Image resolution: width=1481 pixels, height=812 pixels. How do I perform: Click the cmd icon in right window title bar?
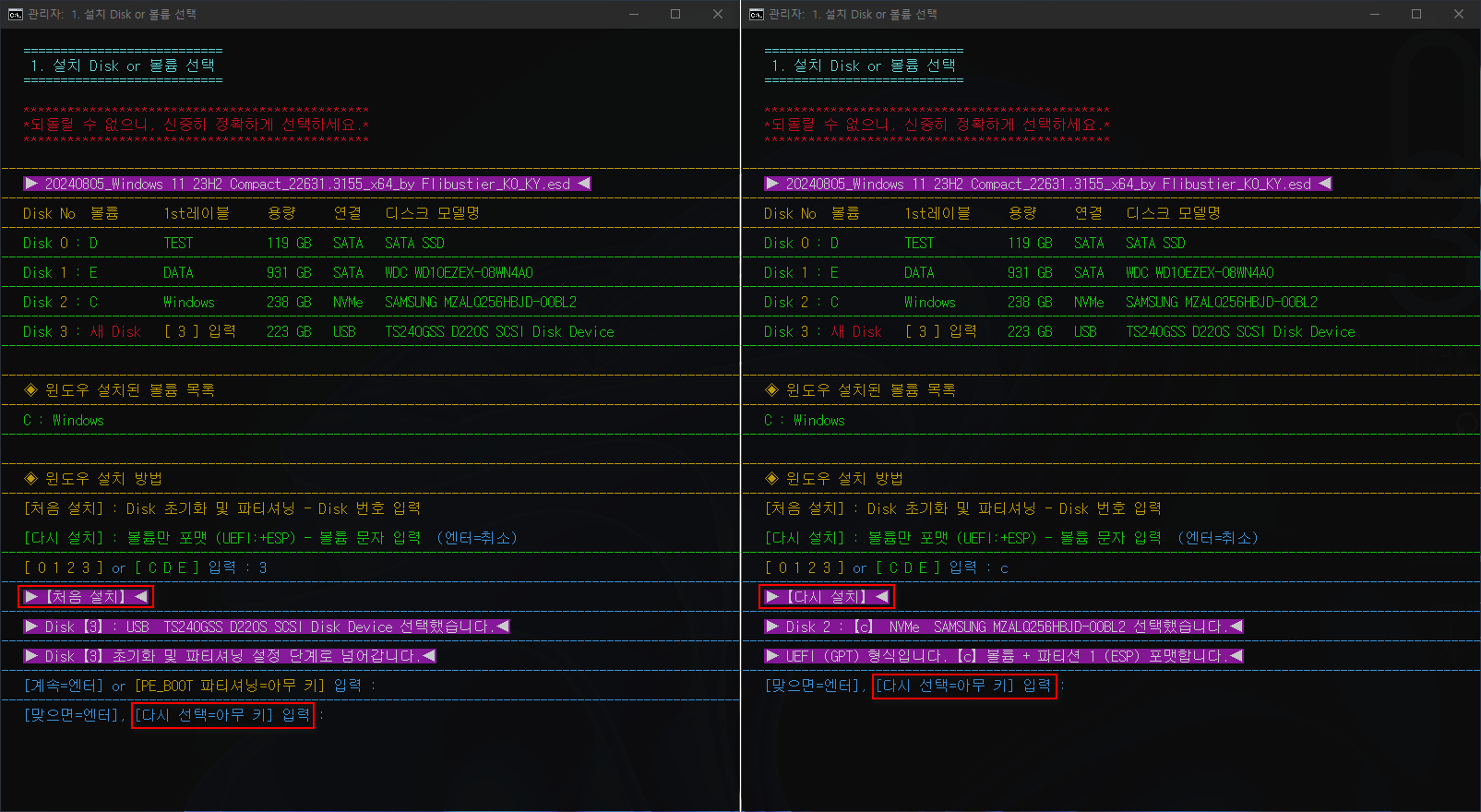(757, 14)
